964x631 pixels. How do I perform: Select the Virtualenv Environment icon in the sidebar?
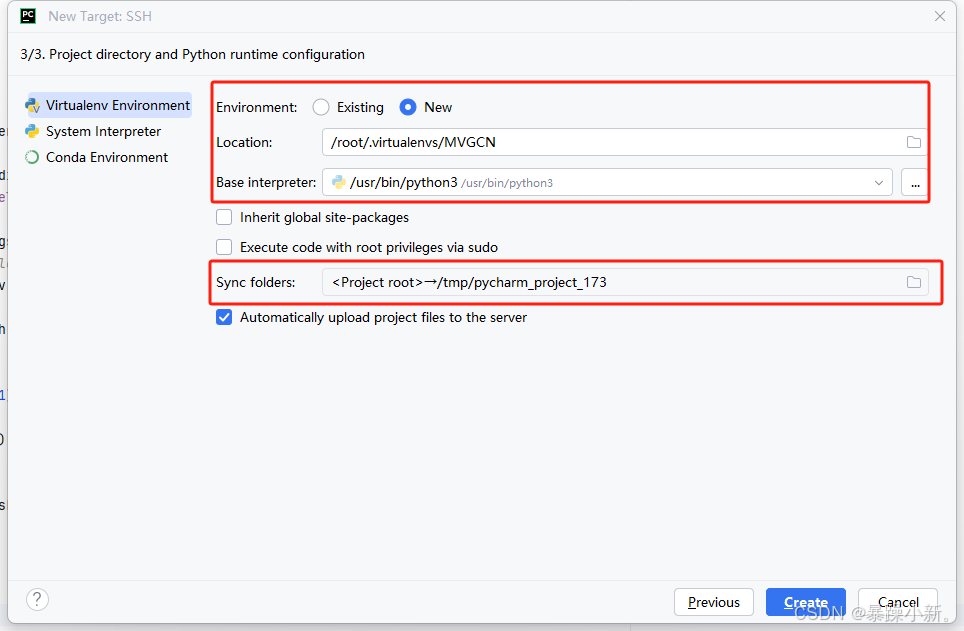(x=32, y=106)
